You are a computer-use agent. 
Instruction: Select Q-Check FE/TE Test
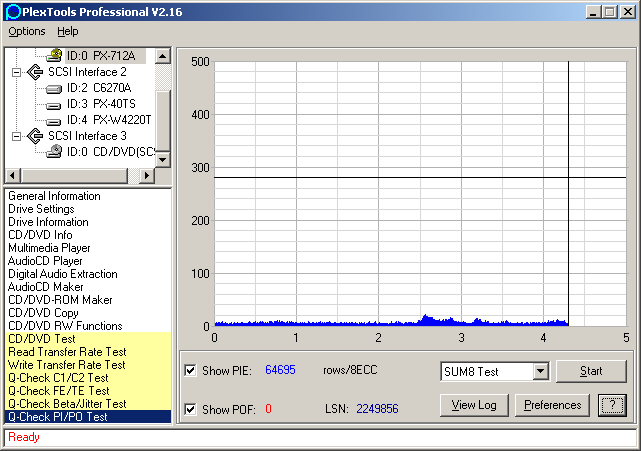pyautogui.click(x=88, y=391)
